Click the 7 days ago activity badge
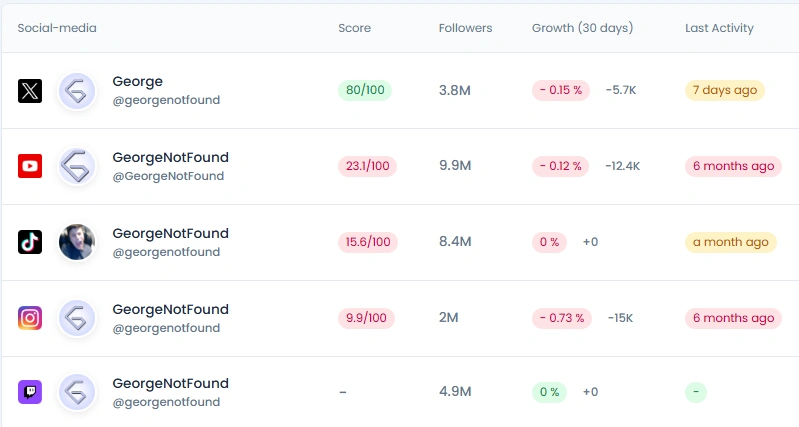The width and height of the screenshot is (799, 427). (x=725, y=90)
